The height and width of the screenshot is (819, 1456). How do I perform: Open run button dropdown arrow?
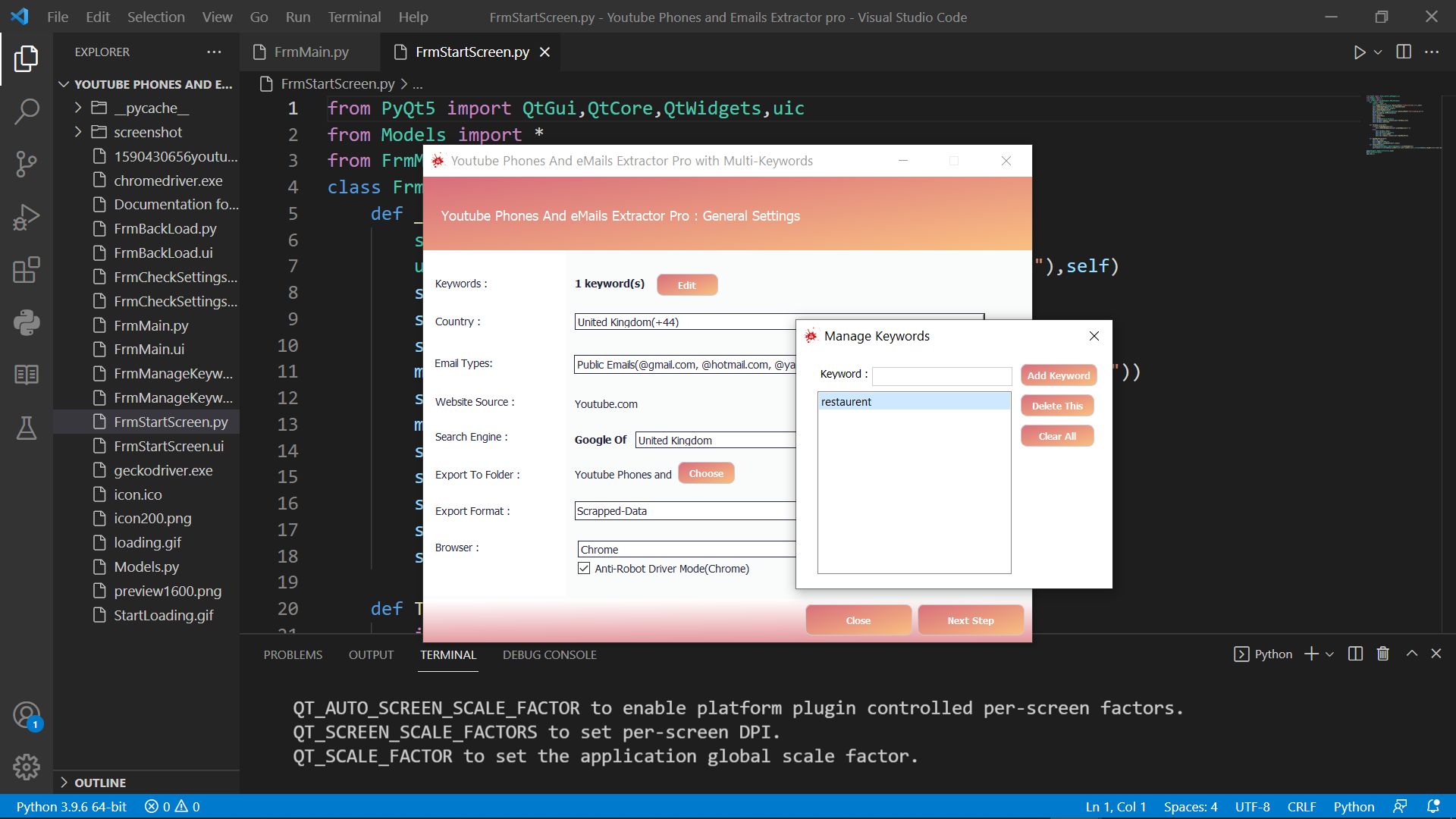click(1378, 52)
